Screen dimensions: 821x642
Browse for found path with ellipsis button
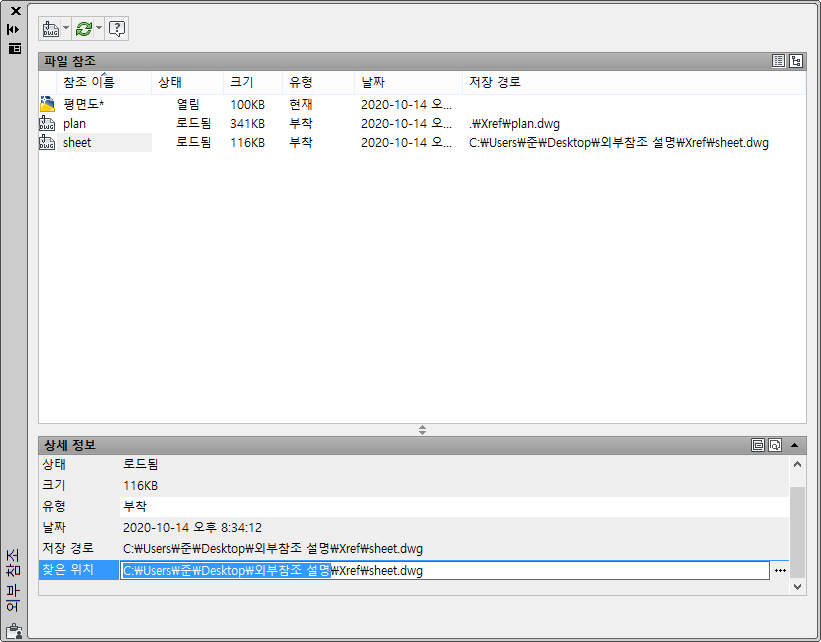[x=780, y=570]
